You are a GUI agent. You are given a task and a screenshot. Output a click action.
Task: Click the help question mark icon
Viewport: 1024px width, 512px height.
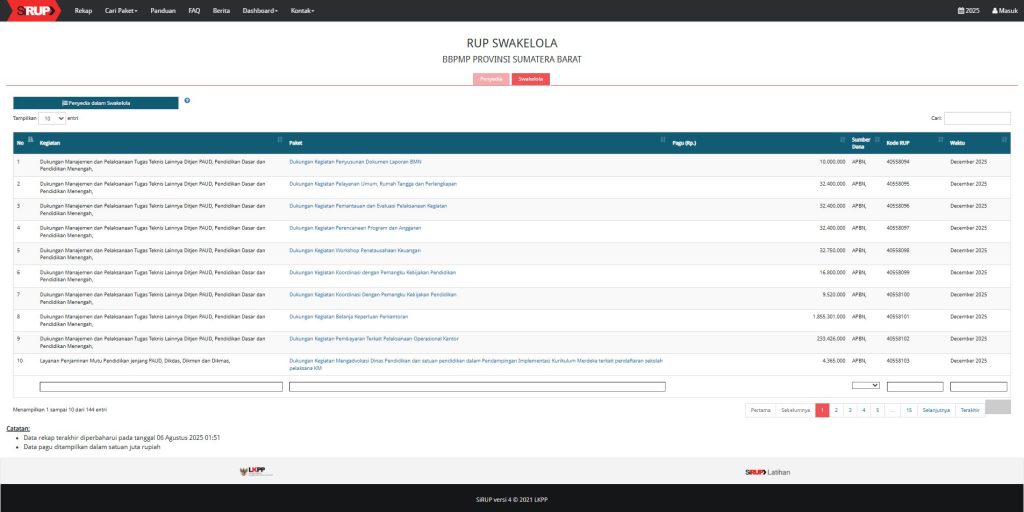coord(187,101)
